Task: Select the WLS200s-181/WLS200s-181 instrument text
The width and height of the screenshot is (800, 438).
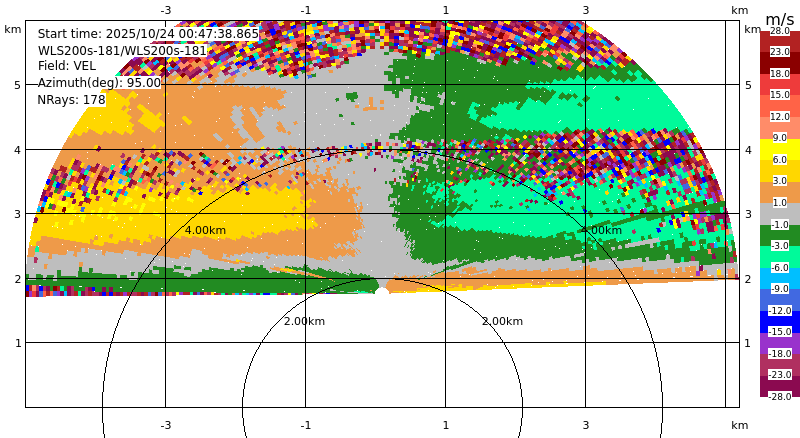Action: click(x=122, y=51)
